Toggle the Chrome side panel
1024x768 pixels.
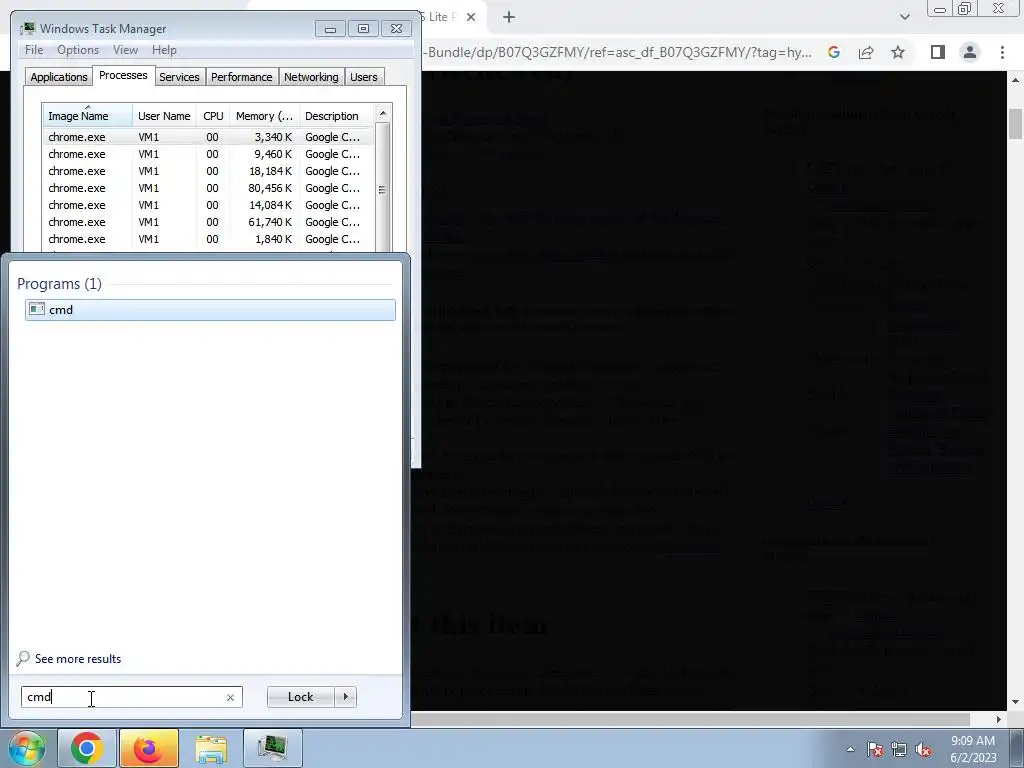pyautogui.click(x=938, y=52)
